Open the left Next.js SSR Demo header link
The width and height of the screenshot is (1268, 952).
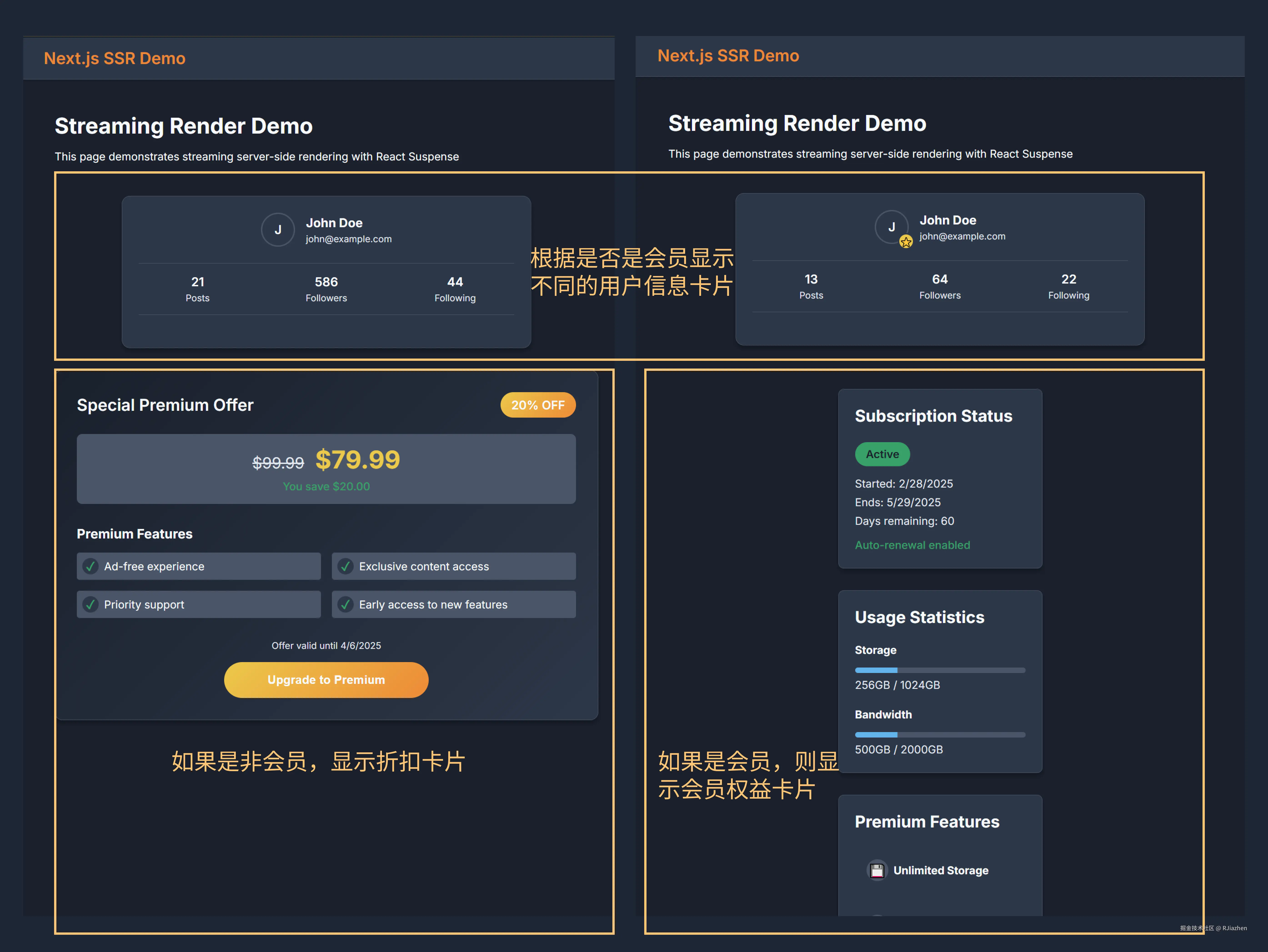[115, 58]
